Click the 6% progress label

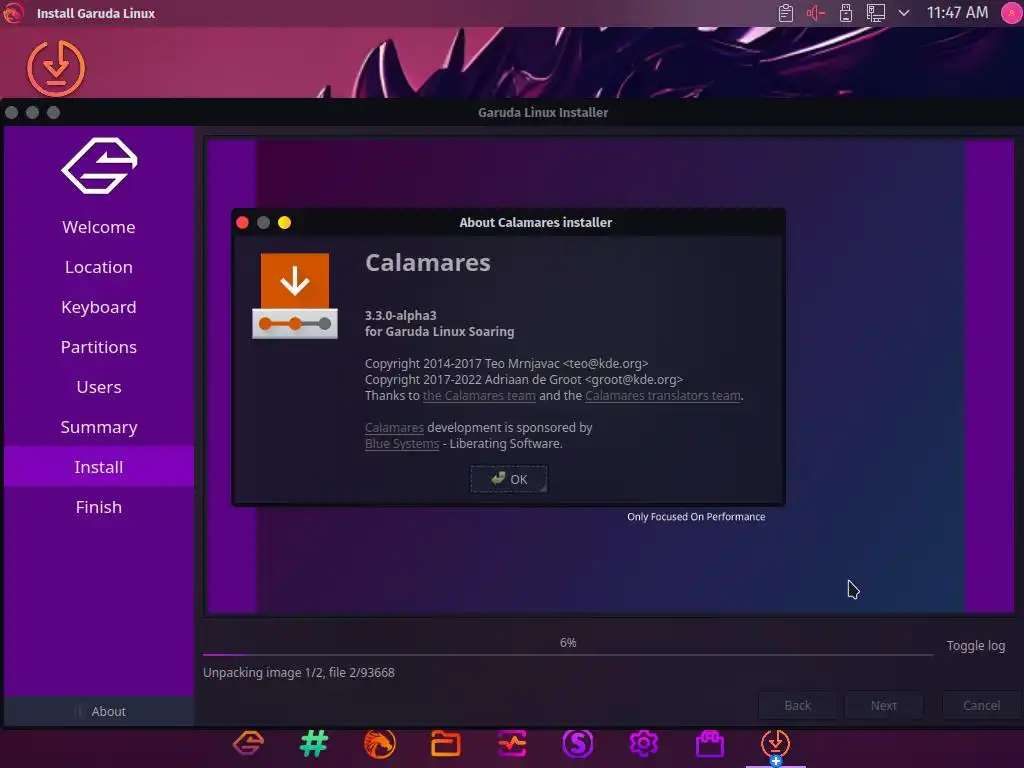(x=568, y=643)
